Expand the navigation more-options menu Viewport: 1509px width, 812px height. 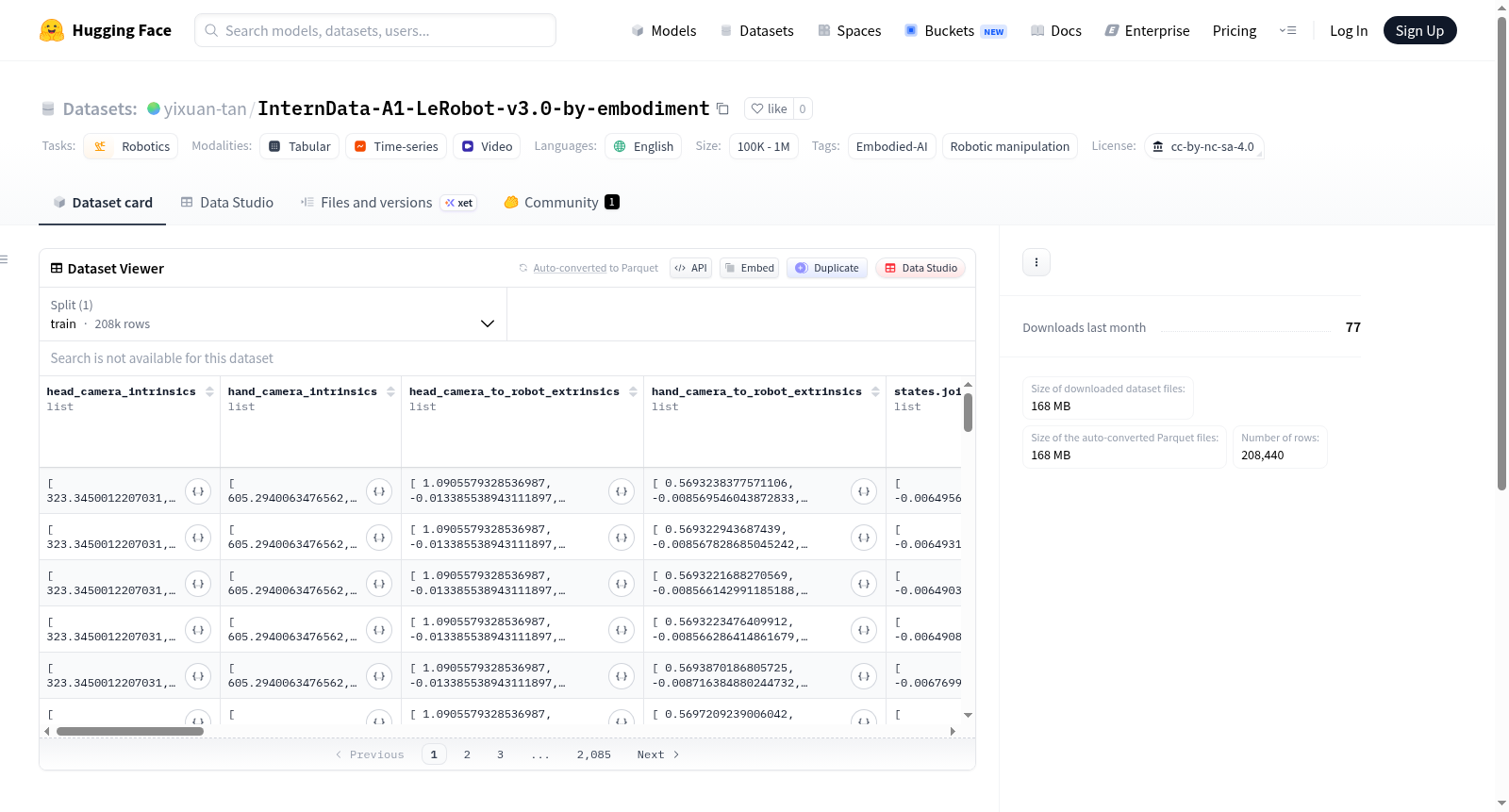click(x=1287, y=30)
